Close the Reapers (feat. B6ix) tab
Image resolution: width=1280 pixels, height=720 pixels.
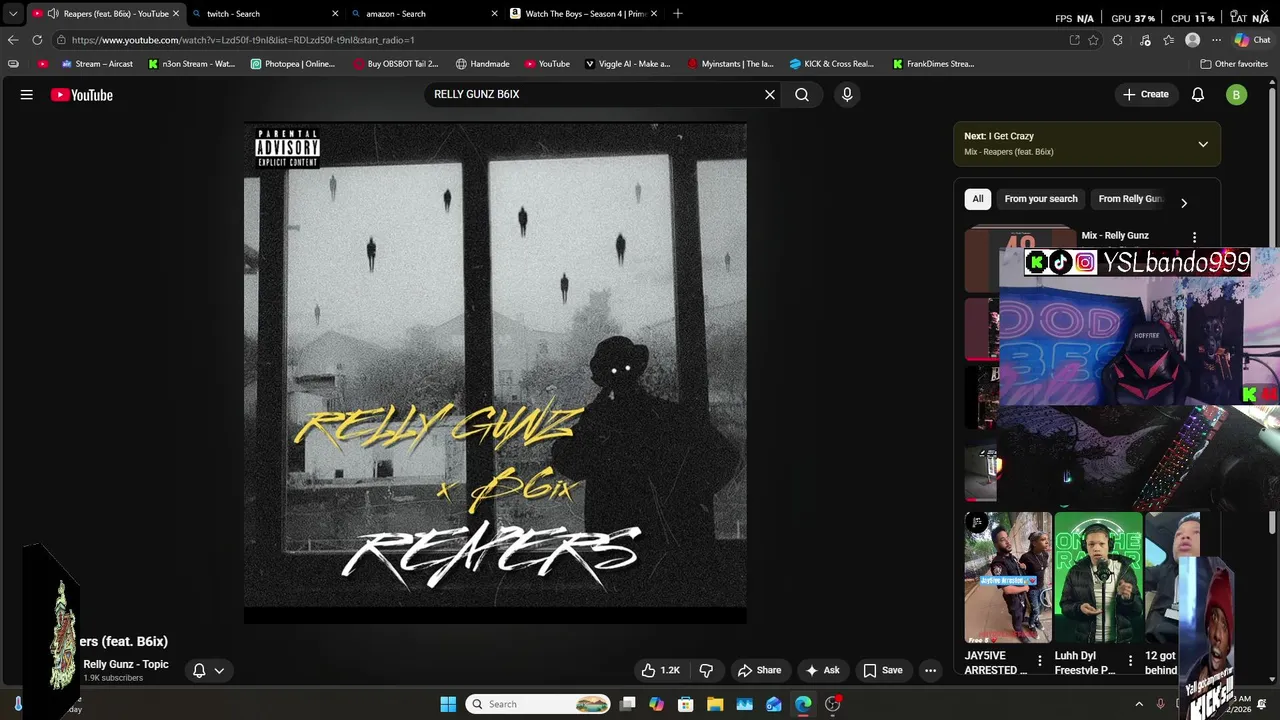(x=176, y=14)
